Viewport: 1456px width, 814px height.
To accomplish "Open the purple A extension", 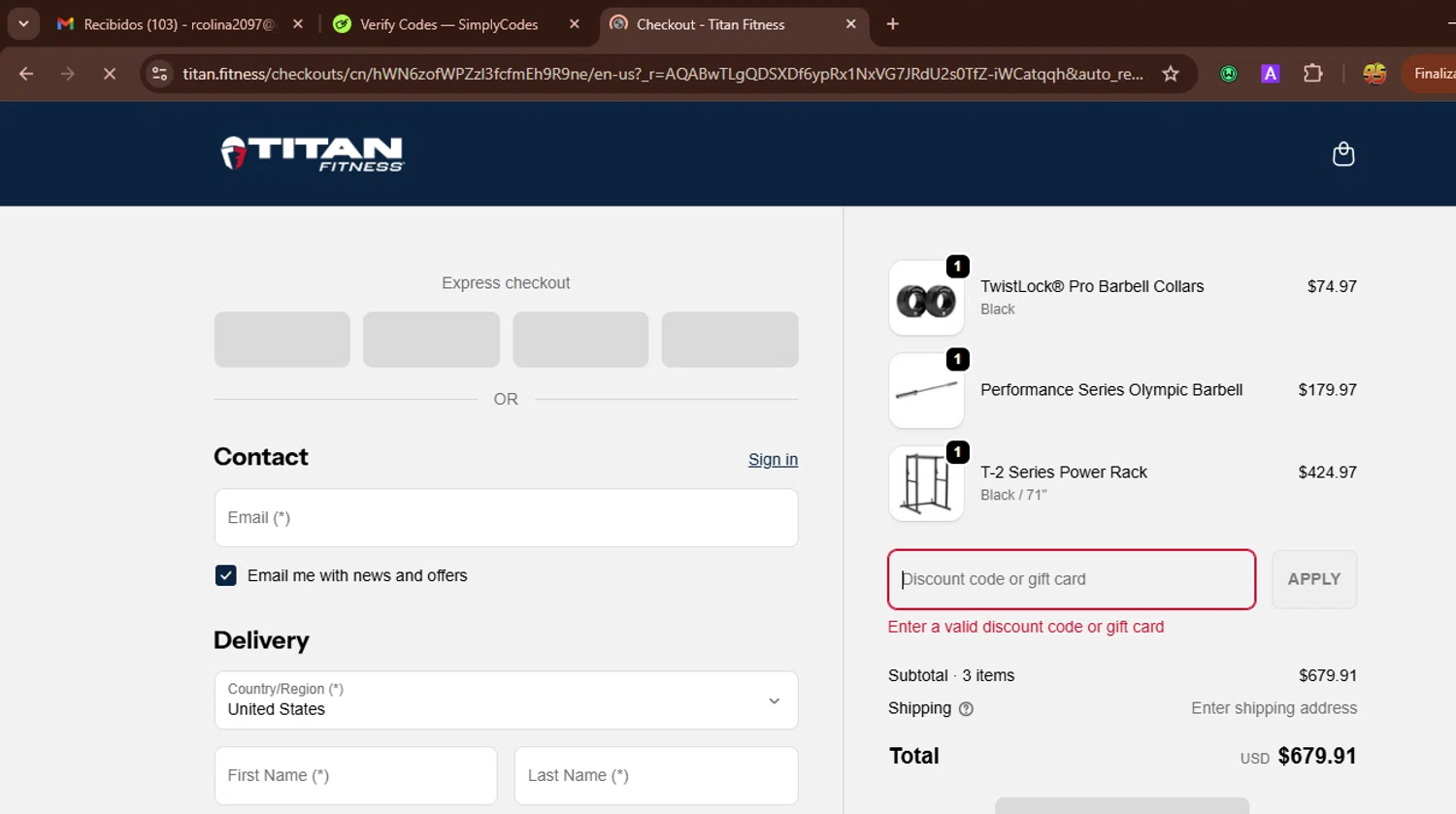I will (1270, 74).
